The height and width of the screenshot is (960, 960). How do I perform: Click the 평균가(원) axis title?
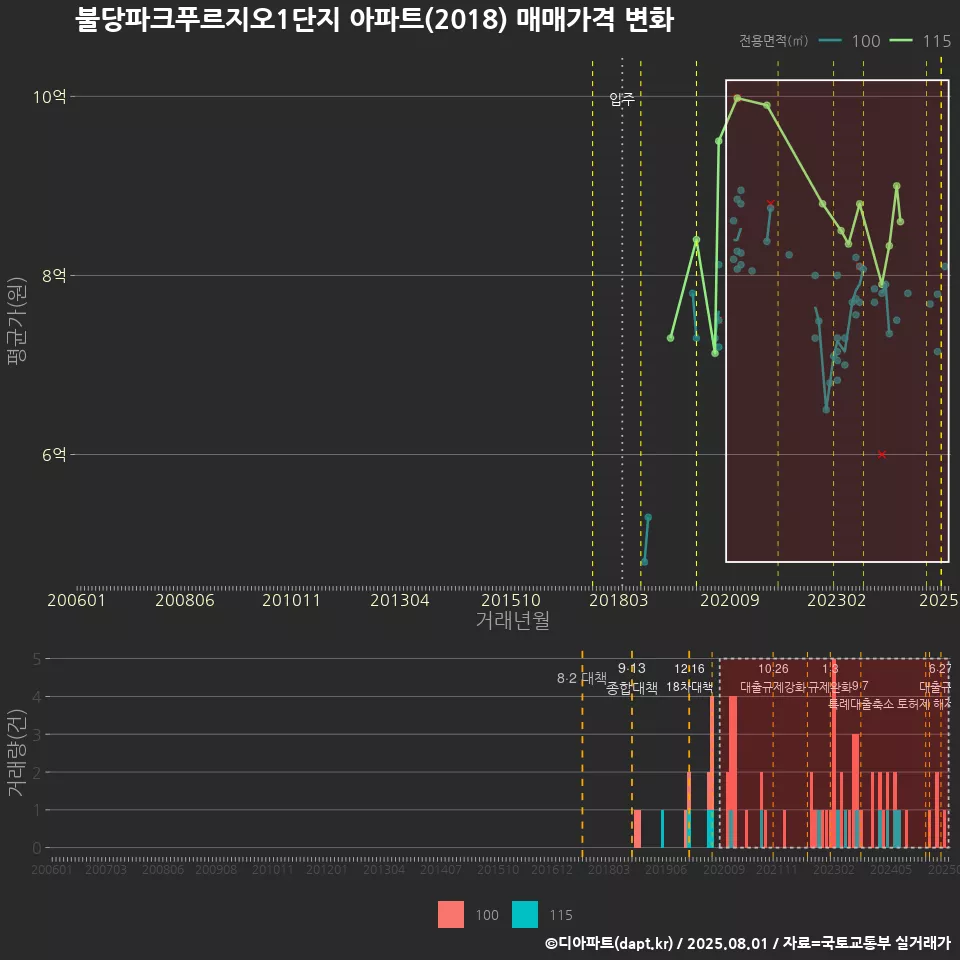click(17, 321)
